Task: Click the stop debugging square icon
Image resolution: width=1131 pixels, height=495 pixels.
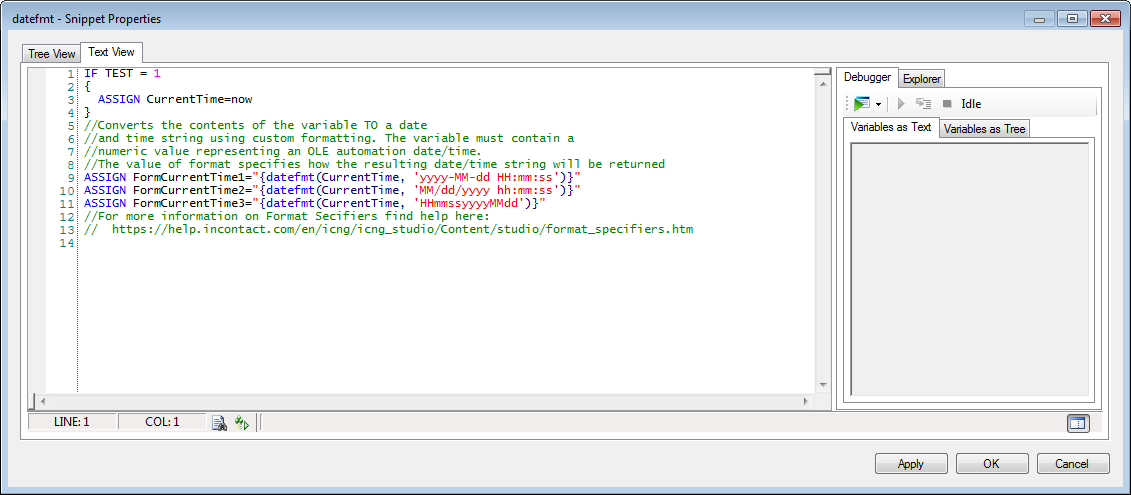Action: (x=946, y=104)
